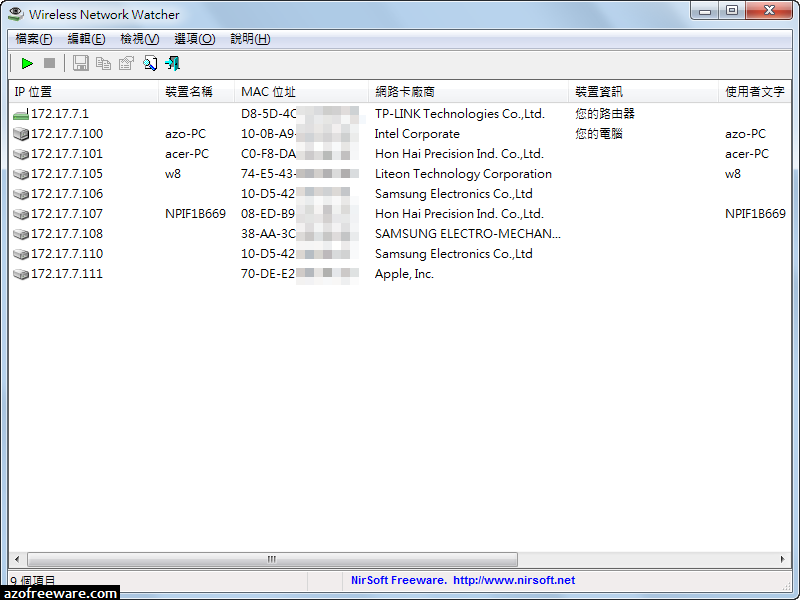Select the router icon for 172.17.7.1
800x600 pixels.
click(x=20, y=115)
